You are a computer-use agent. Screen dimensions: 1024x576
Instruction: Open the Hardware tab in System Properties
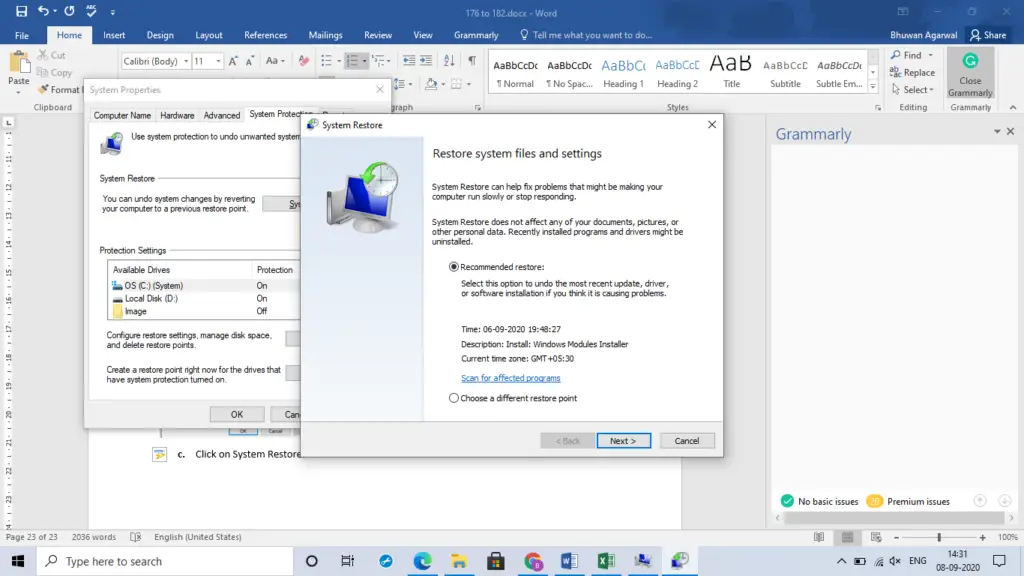tap(177, 116)
